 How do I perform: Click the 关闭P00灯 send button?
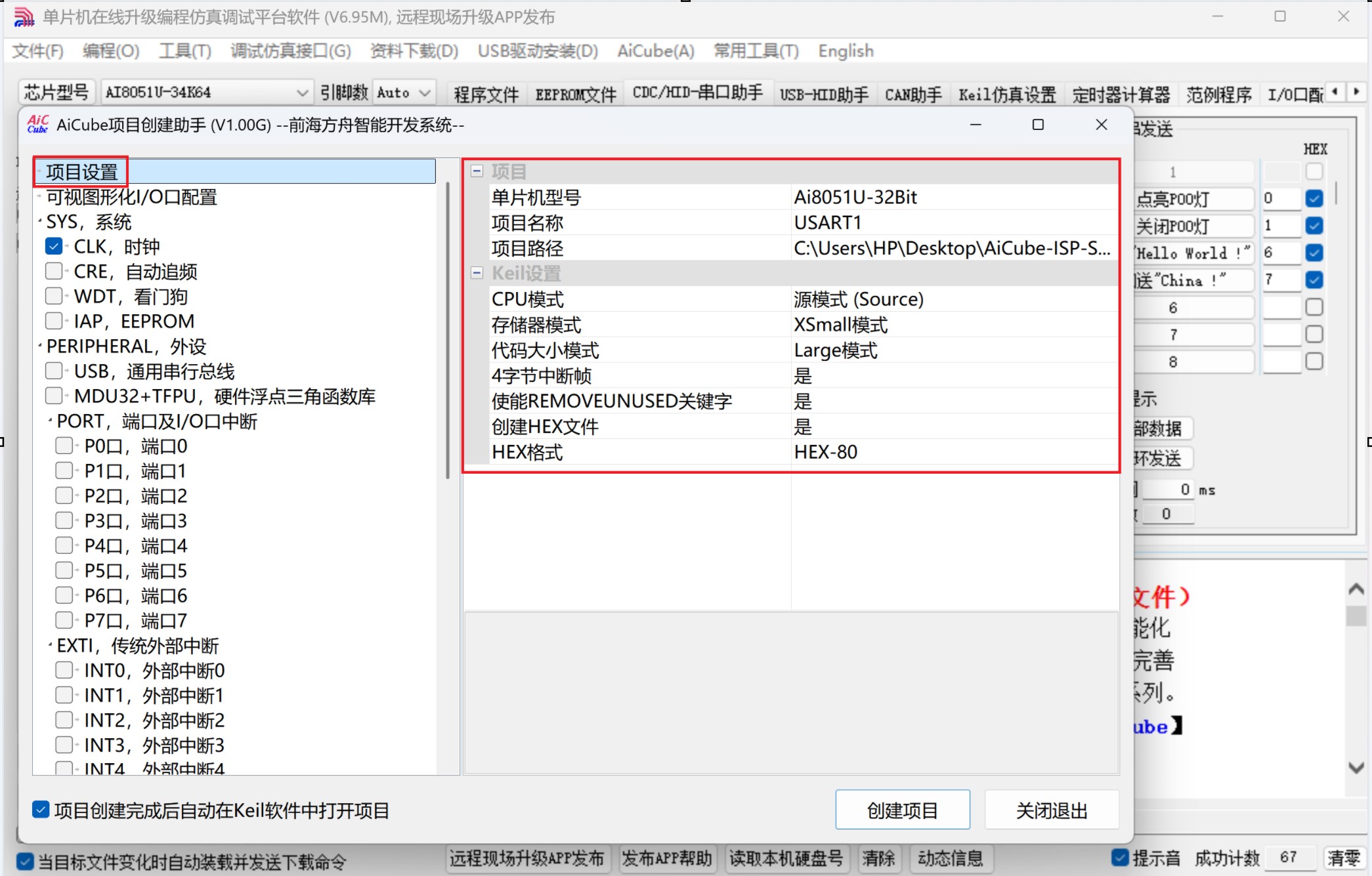coord(1193,226)
